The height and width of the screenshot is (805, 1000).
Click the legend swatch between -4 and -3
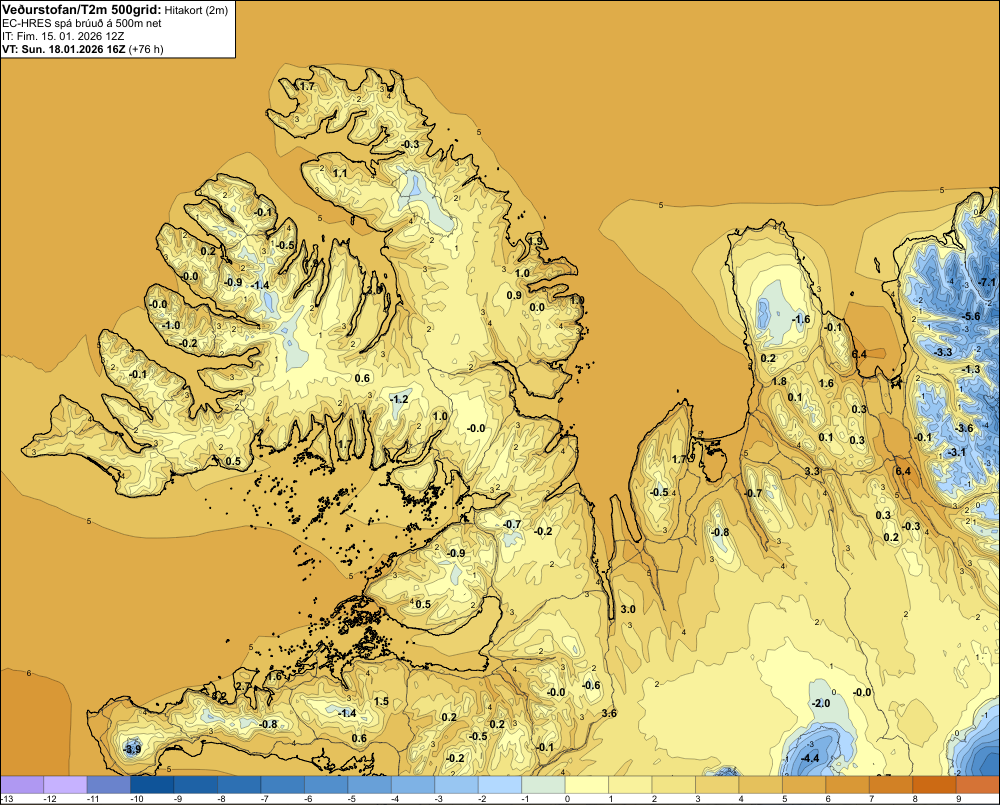[413, 785]
